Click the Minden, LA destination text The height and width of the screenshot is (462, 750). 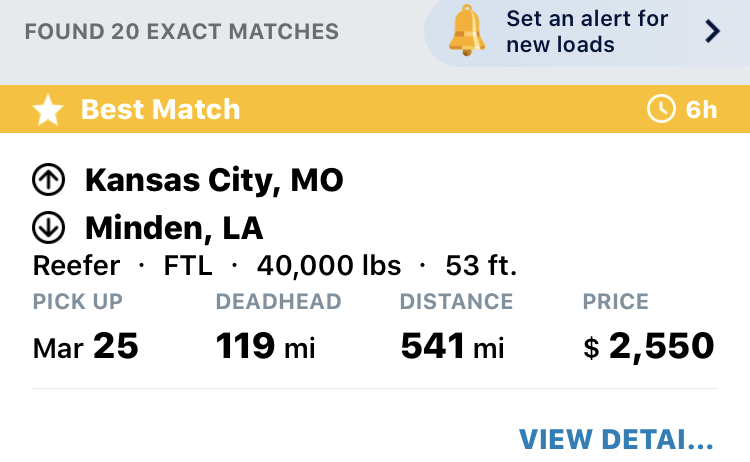pyautogui.click(x=174, y=228)
